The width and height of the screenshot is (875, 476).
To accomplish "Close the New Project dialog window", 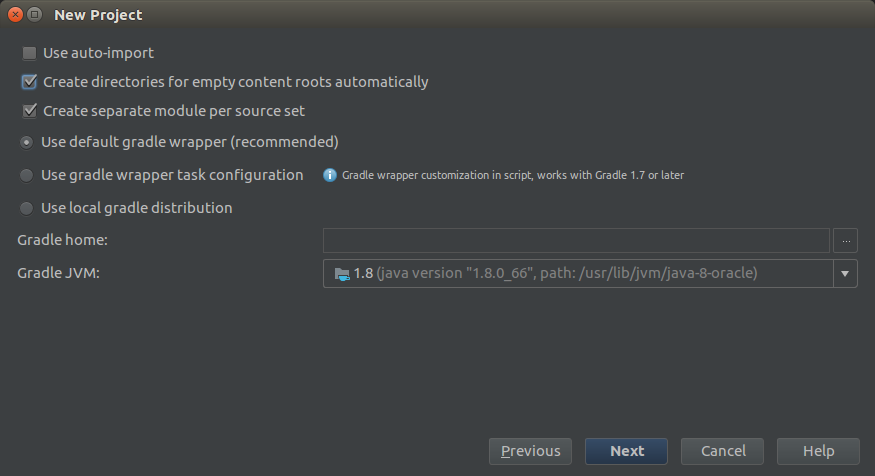I will 16,15.
